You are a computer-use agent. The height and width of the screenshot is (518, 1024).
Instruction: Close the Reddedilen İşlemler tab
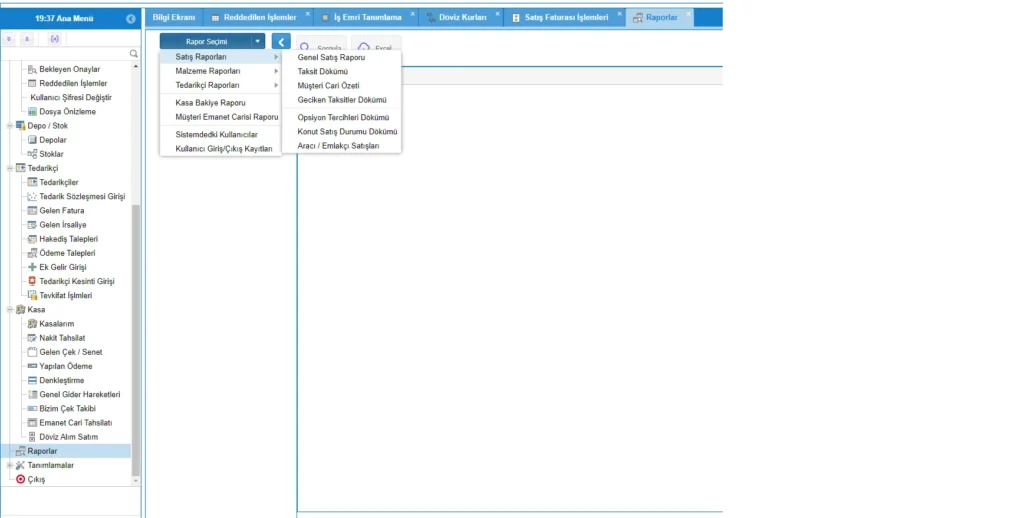coord(308,13)
